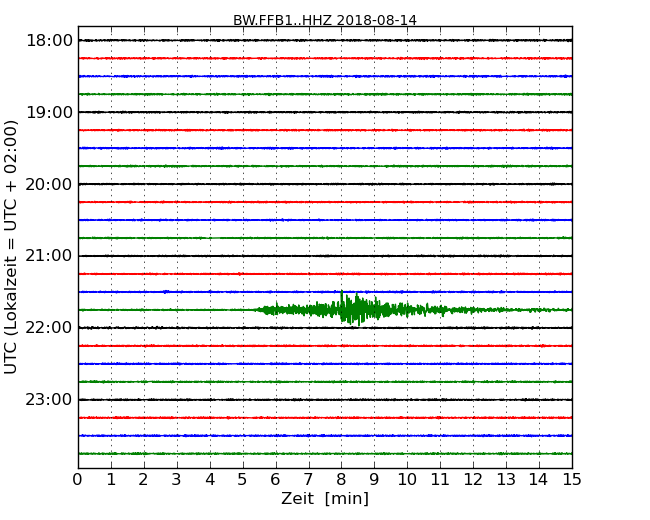Click the 8 minute tick label
650x520 pixels.
[x=341, y=479]
